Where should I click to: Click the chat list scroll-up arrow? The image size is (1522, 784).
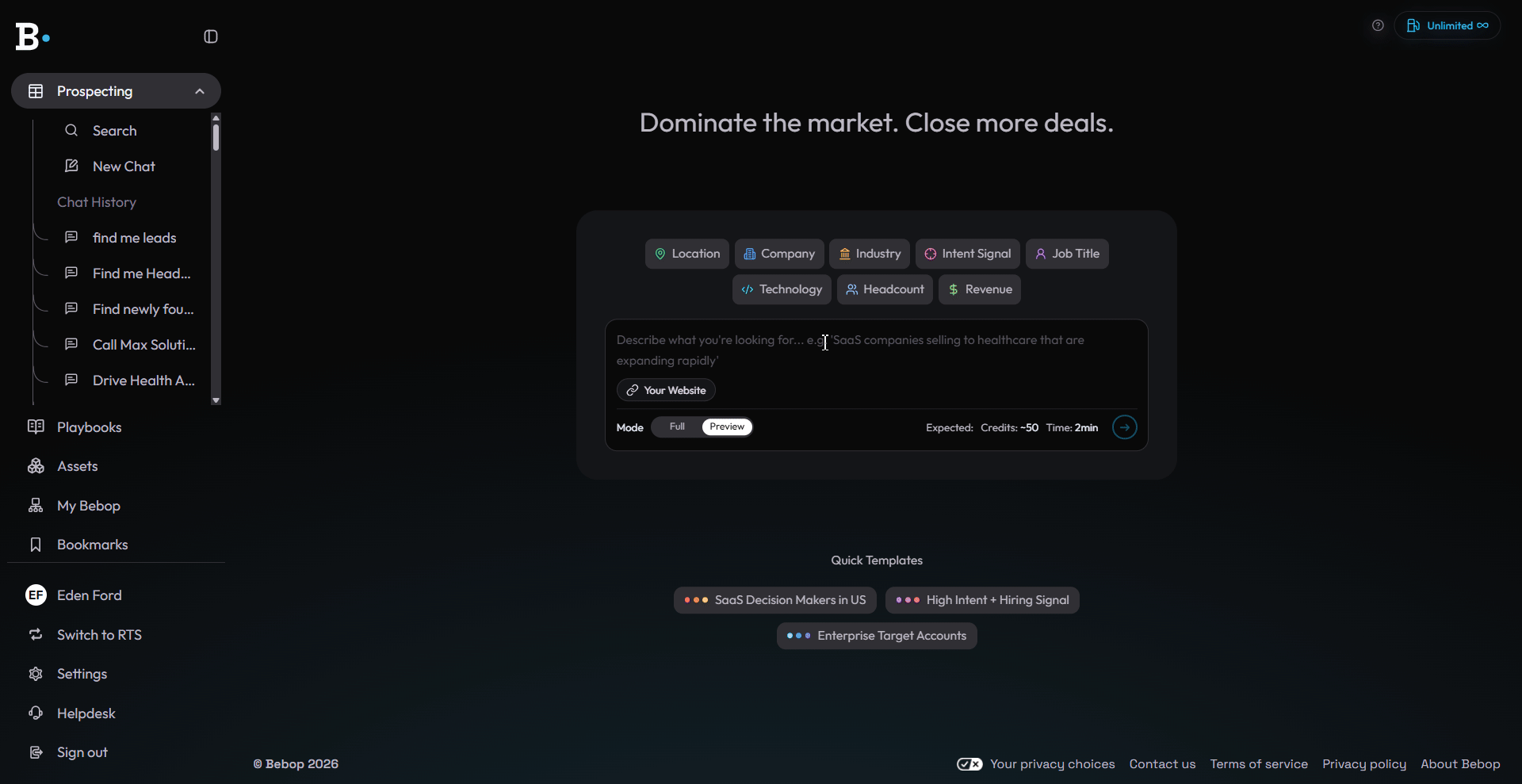(216, 118)
